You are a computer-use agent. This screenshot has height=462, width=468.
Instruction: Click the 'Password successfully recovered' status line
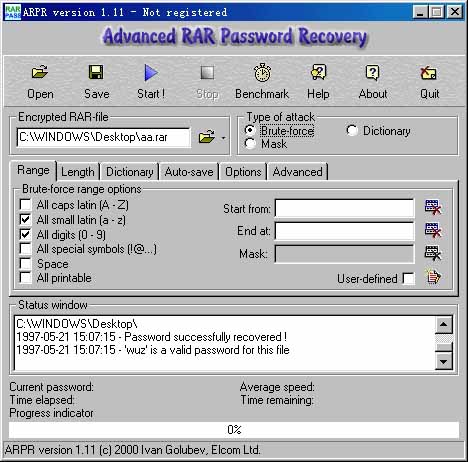click(152, 337)
